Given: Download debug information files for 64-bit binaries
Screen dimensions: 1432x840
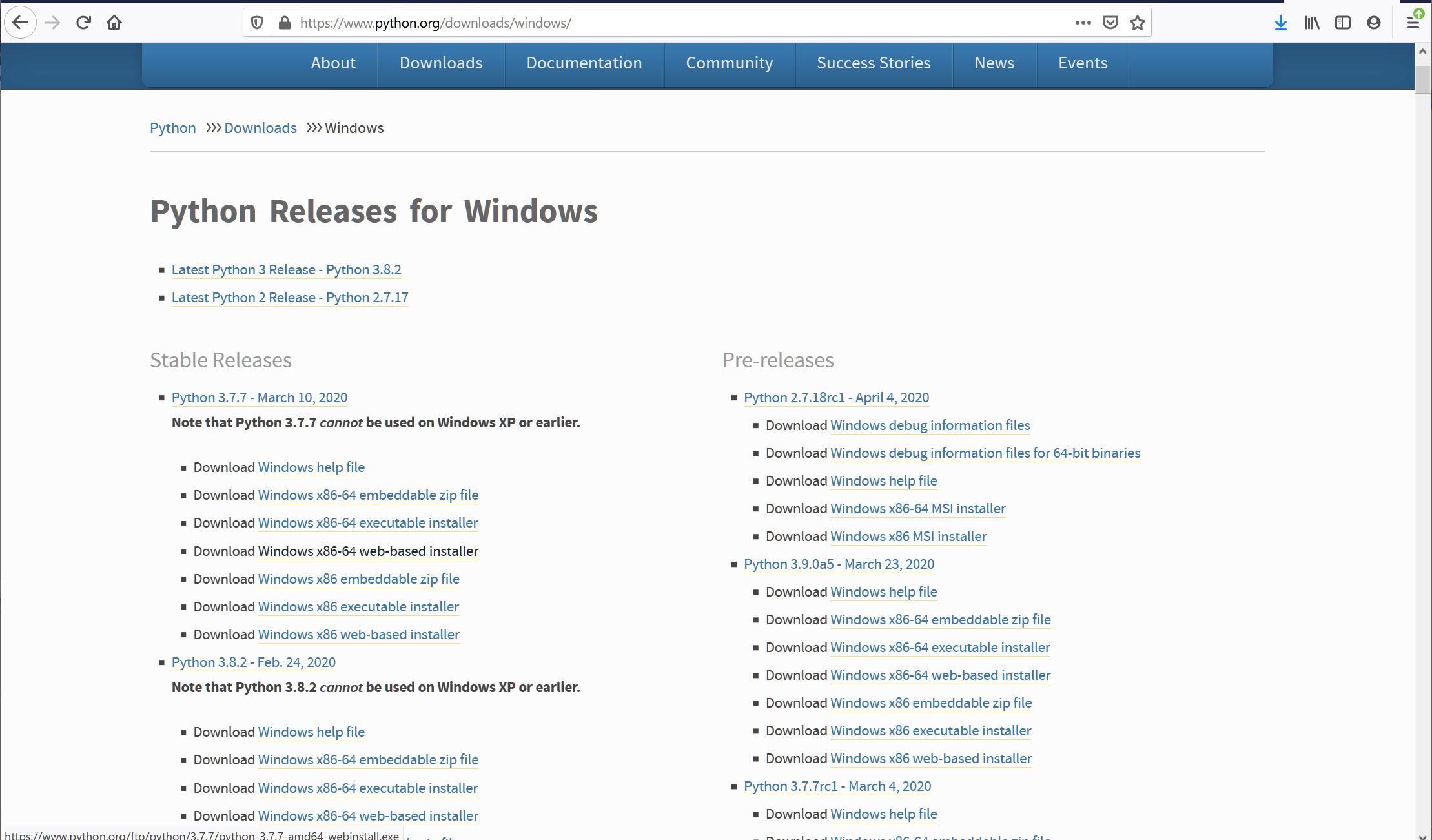Looking at the screenshot, I should 985,453.
